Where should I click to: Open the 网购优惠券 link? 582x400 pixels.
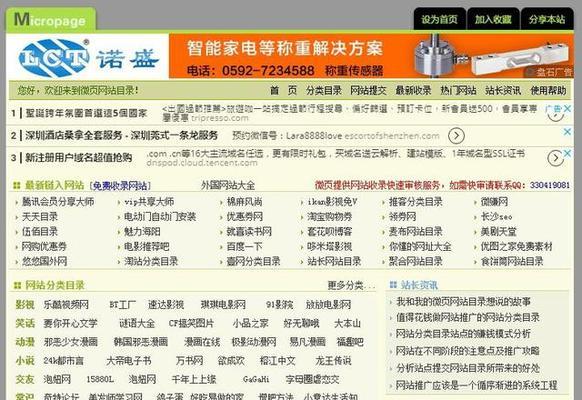click(x=44, y=246)
